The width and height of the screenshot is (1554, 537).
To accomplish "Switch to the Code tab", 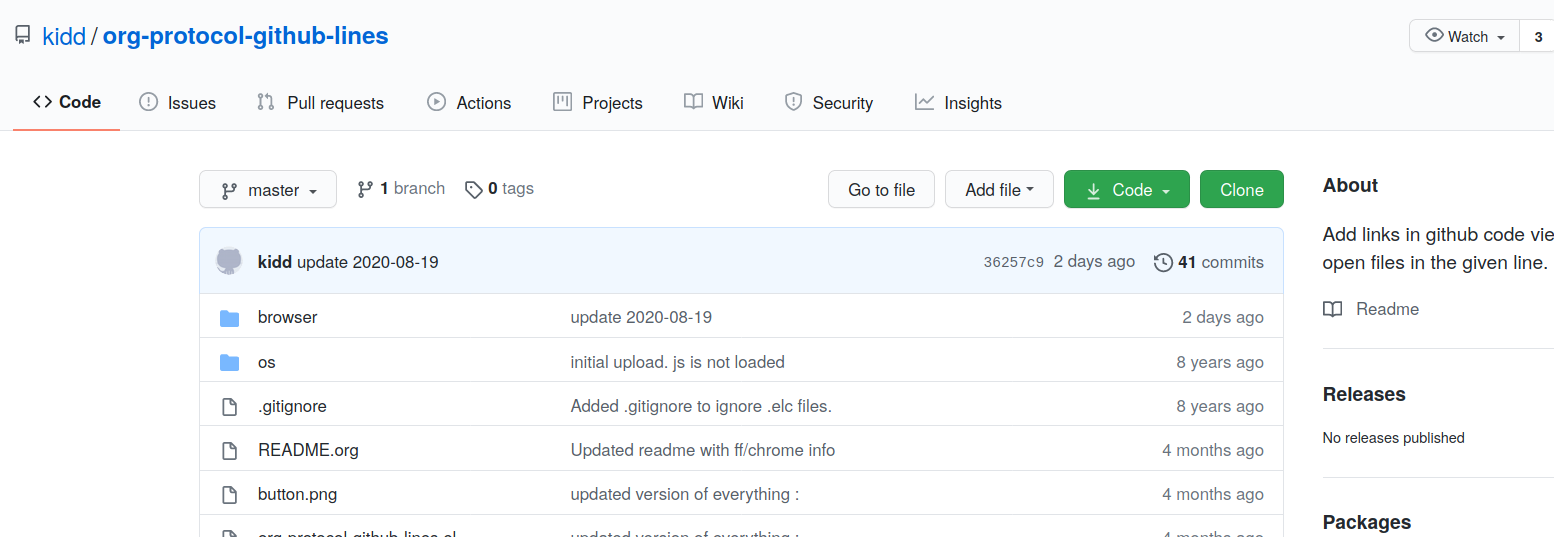I will (67, 102).
